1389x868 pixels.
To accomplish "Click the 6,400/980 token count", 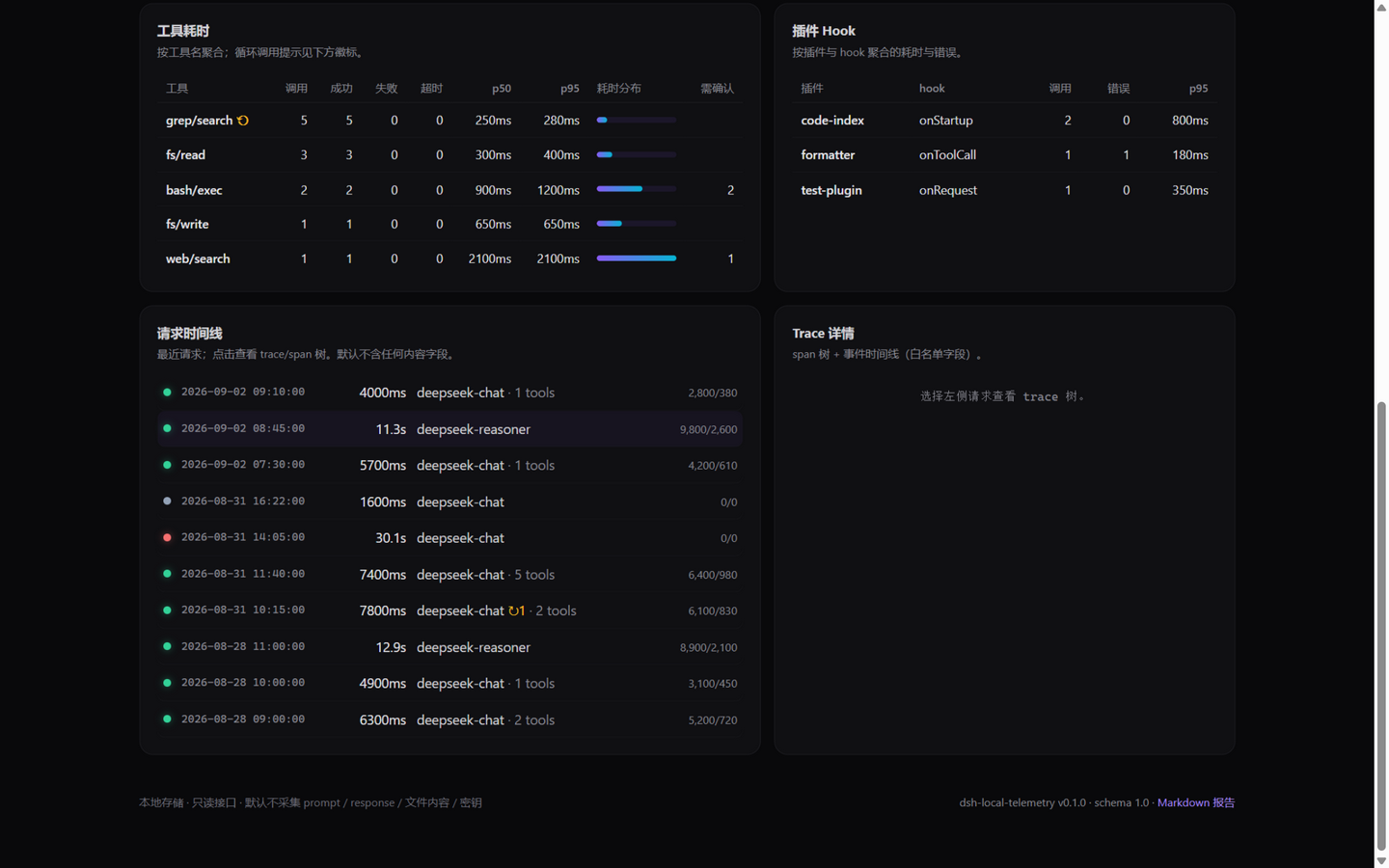I will point(713,575).
